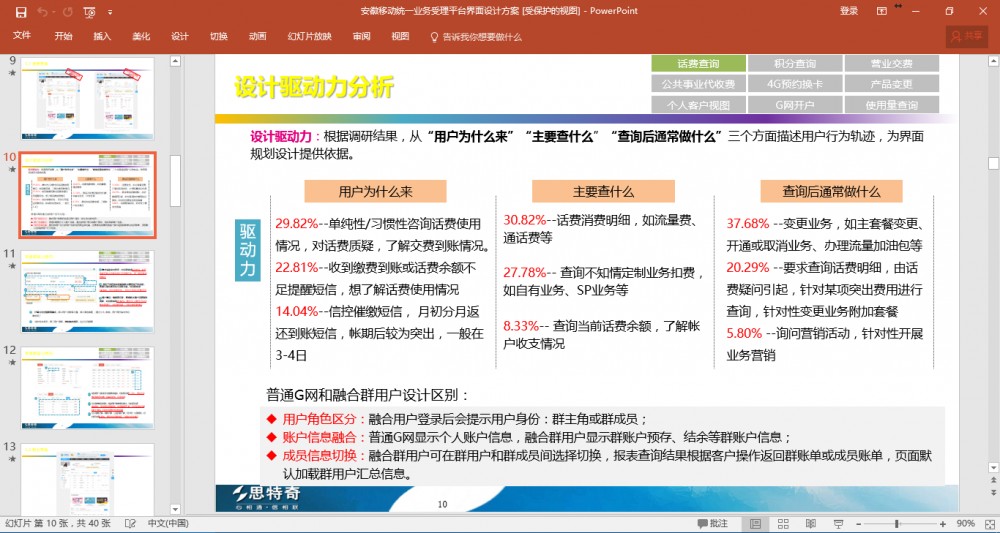The width and height of the screenshot is (1000, 533).
Task: Click the 告诉我你想要做什么 search box
Action: coord(482,37)
